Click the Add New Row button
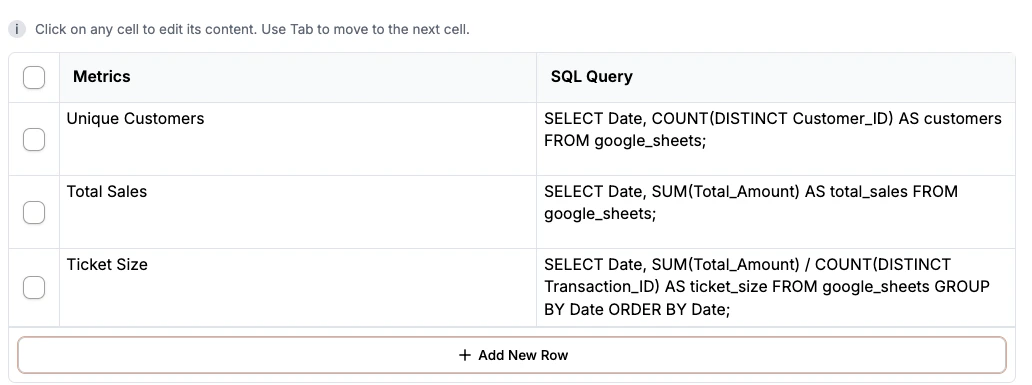The width and height of the screenshot is (1032, 385). [x=512, y=355]
